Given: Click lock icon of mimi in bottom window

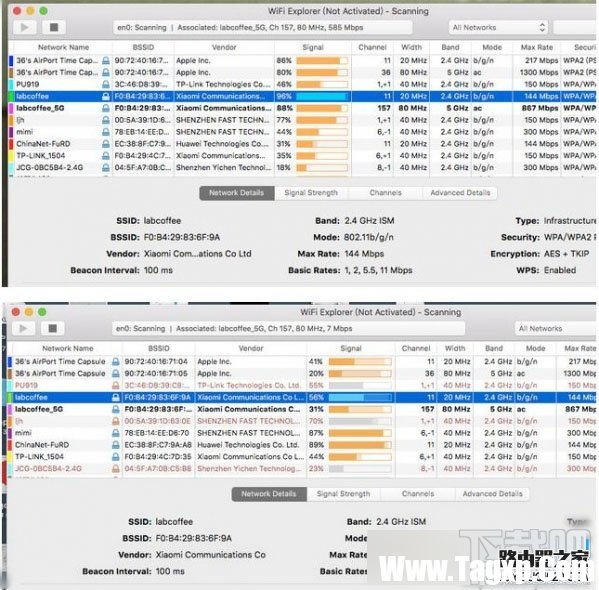Looking at the screenshot, I should 115,433.
